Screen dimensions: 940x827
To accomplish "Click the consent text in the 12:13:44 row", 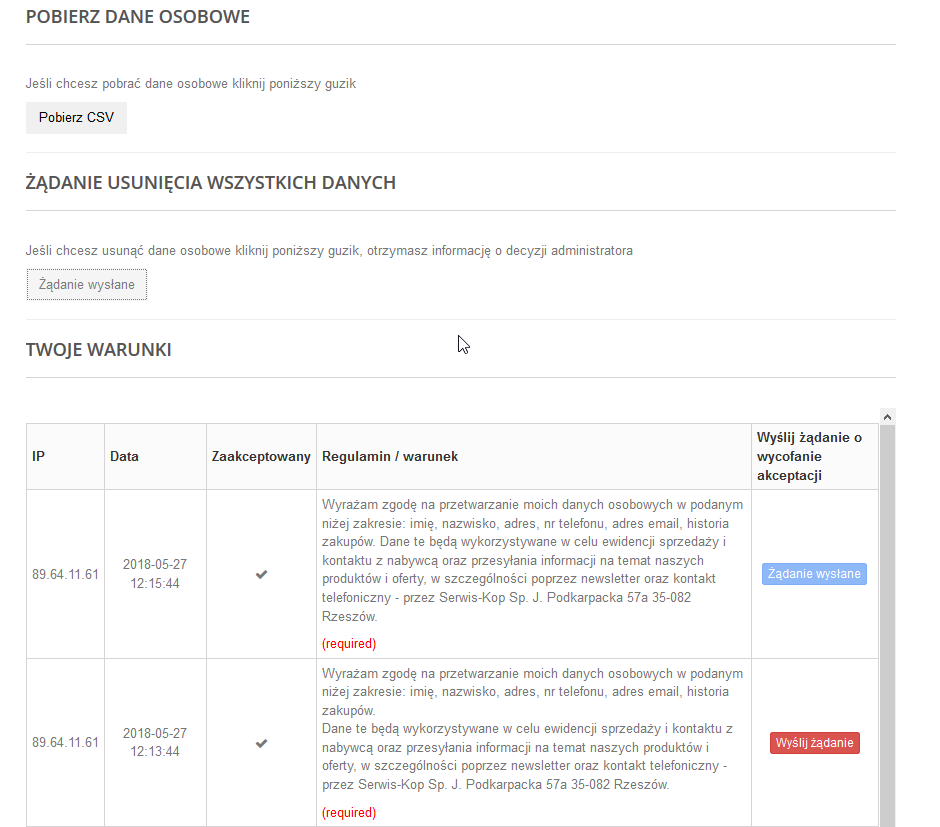I will click(532, 729).
